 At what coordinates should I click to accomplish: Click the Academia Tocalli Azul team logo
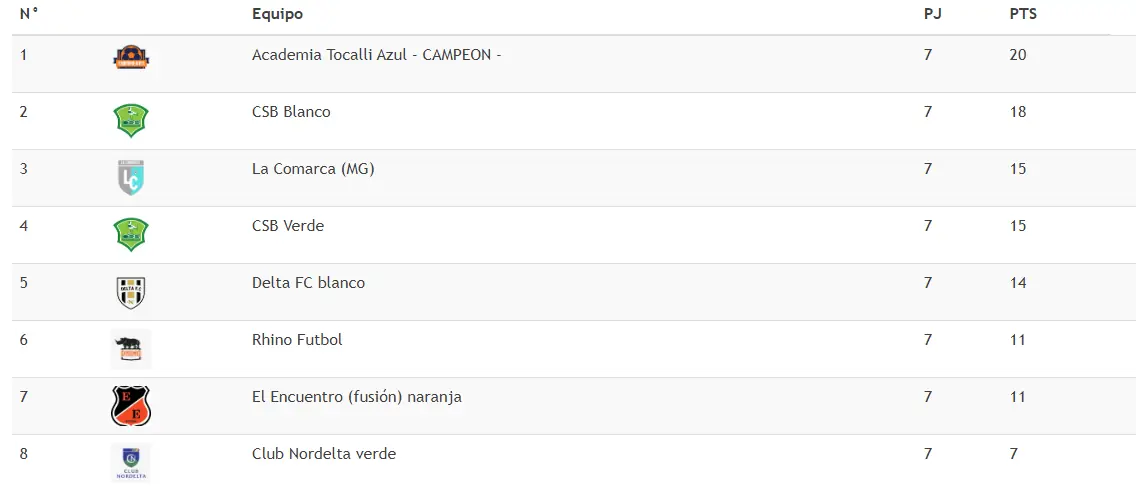[x=131, y=57]
